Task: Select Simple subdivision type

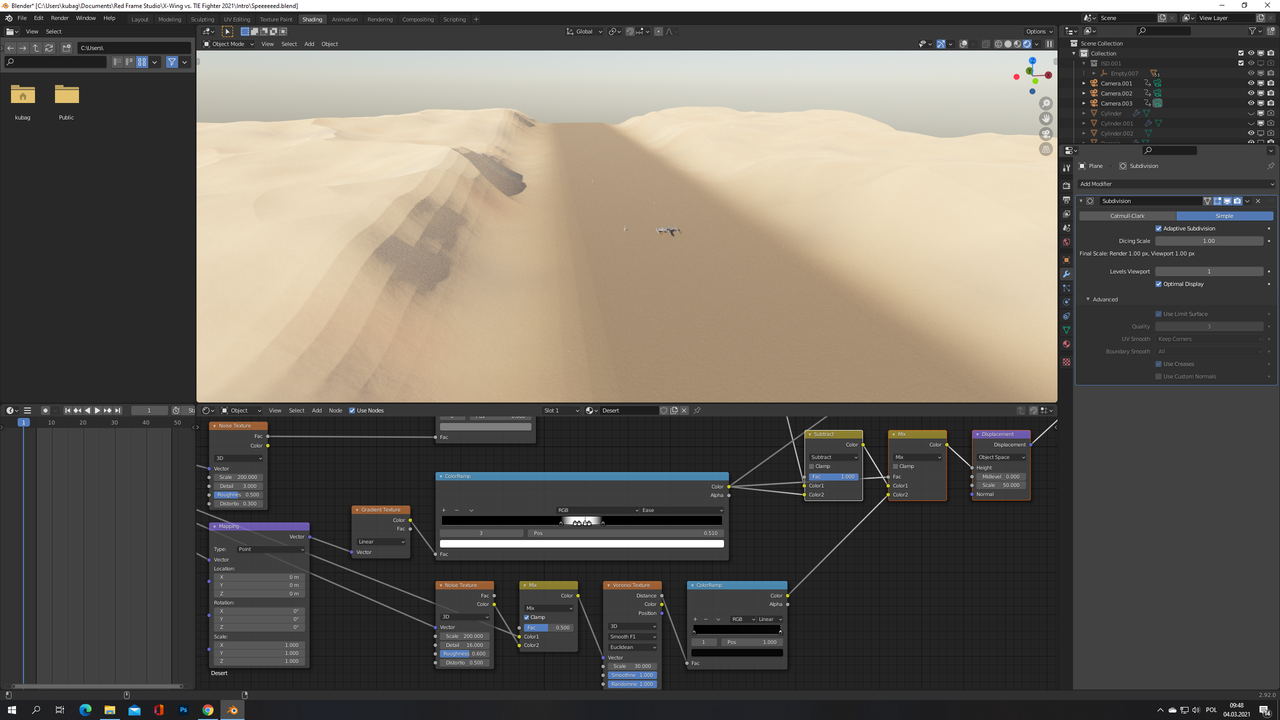Action: [x=1224, y=216]
